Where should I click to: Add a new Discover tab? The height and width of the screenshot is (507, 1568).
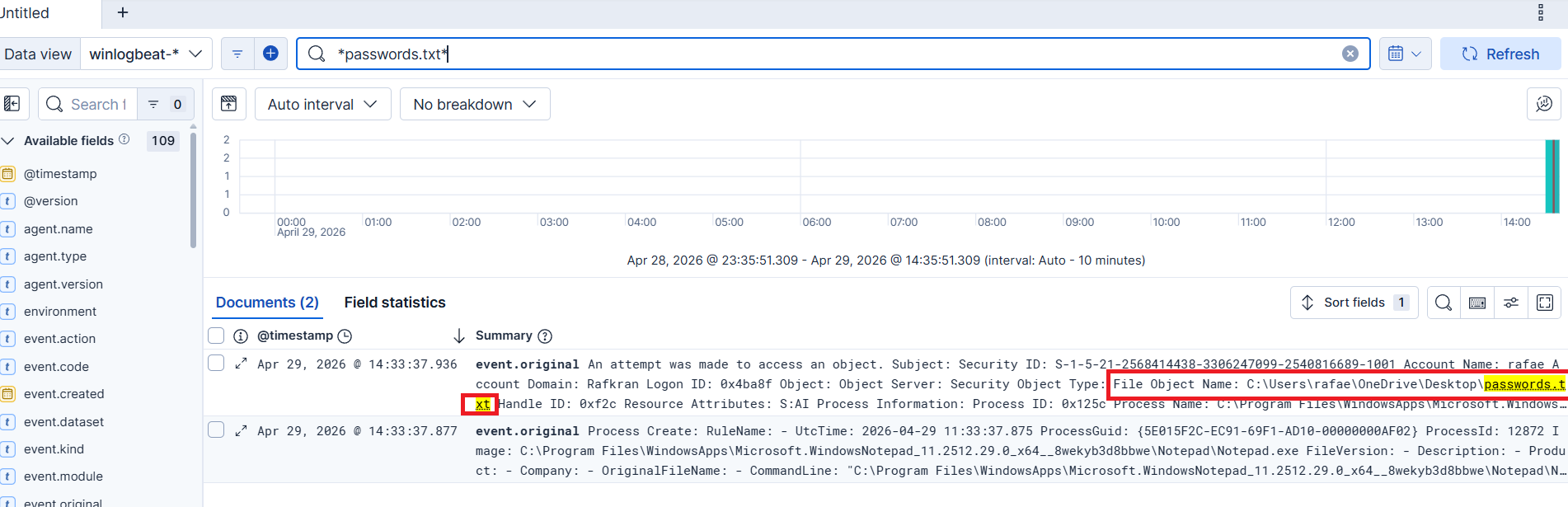pos(123,12)
